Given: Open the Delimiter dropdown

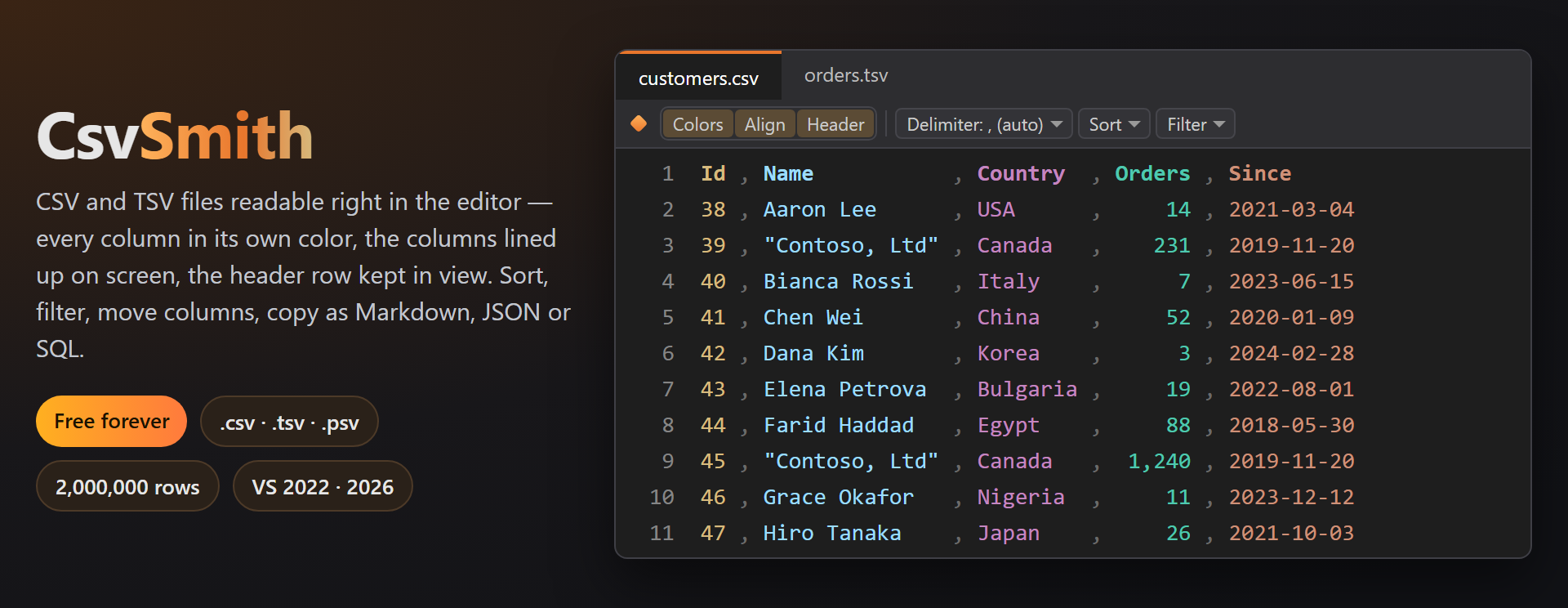Looking at the screenshot, I should click(984, 124).
